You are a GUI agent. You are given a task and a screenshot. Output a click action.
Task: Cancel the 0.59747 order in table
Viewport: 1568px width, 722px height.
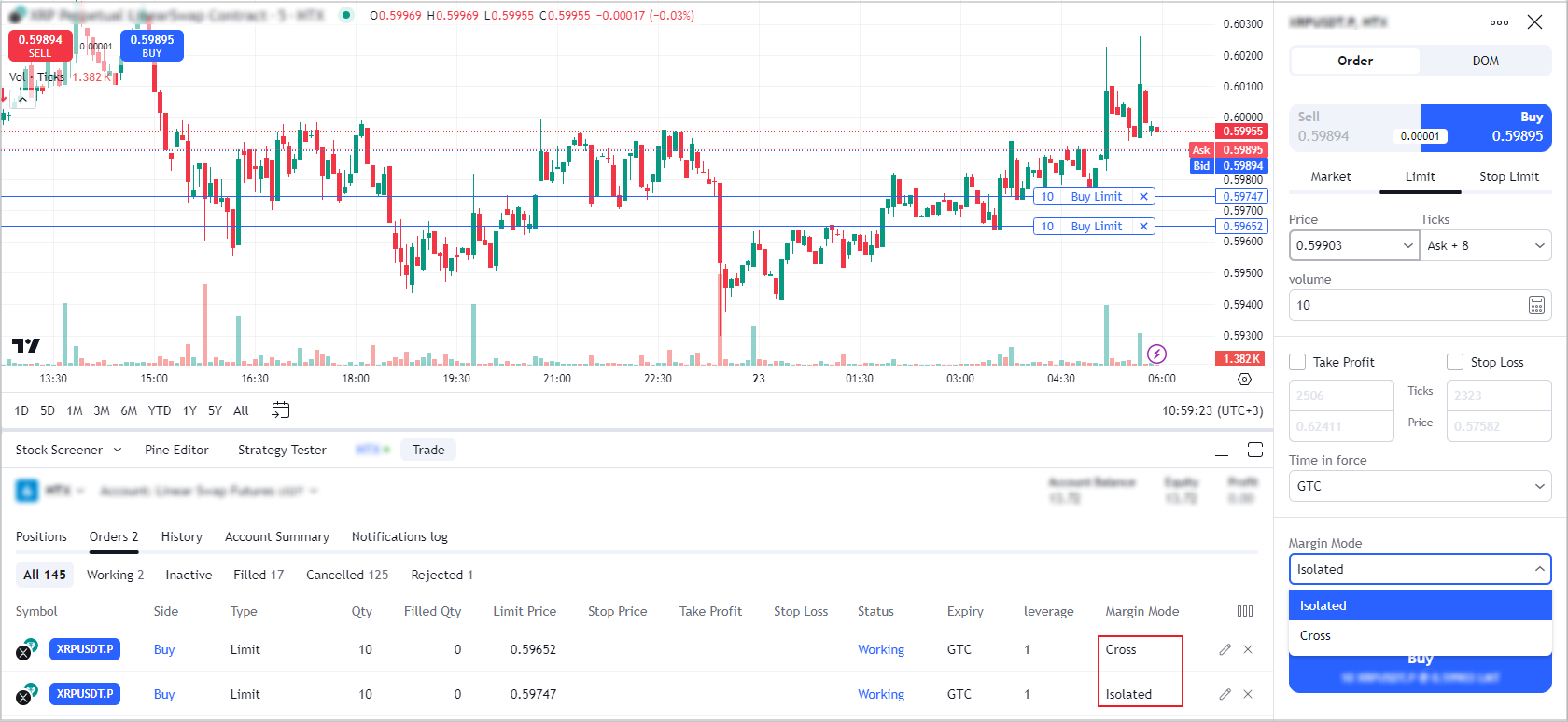coord(1248,694)
